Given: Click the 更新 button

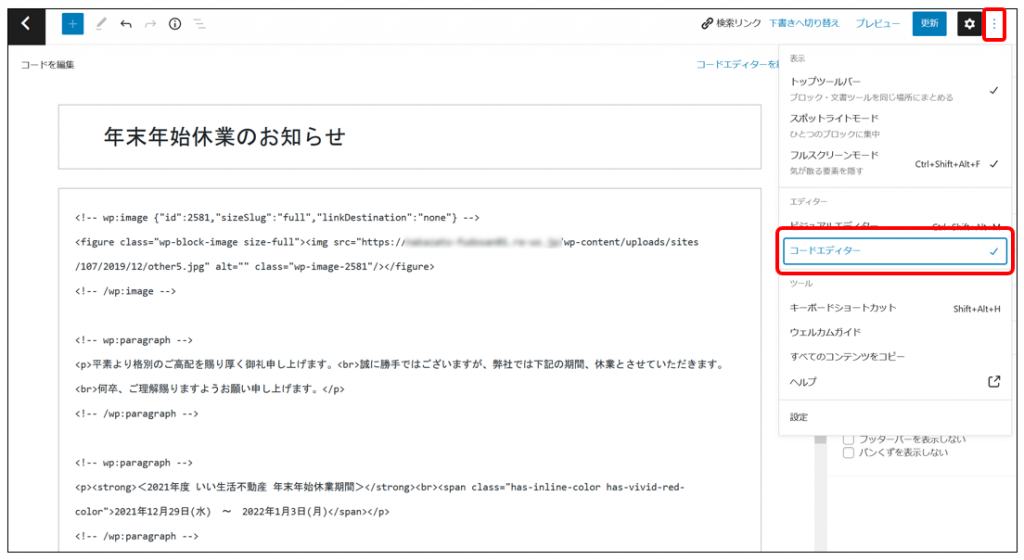Looking at the screenshot, I should click(x=929, y=24).
